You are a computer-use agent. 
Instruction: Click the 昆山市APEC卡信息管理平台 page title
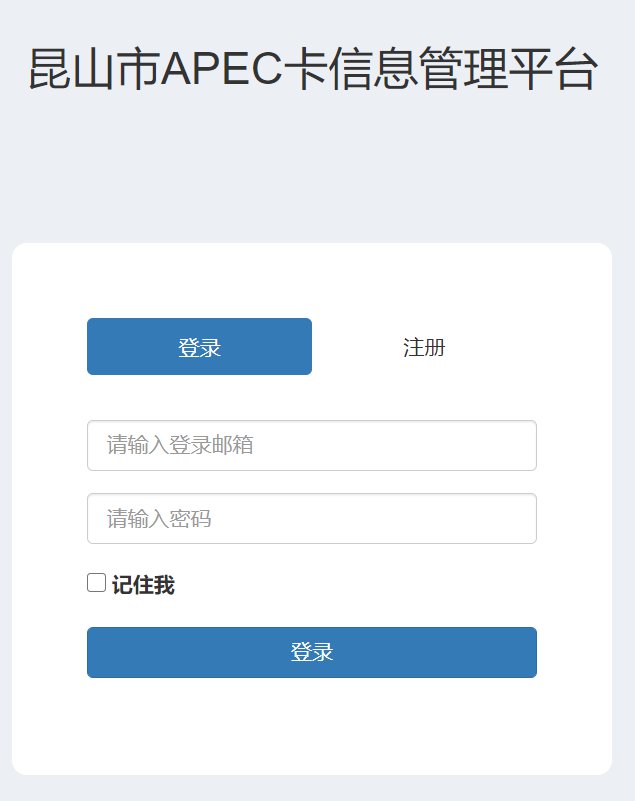click(313, 71)
